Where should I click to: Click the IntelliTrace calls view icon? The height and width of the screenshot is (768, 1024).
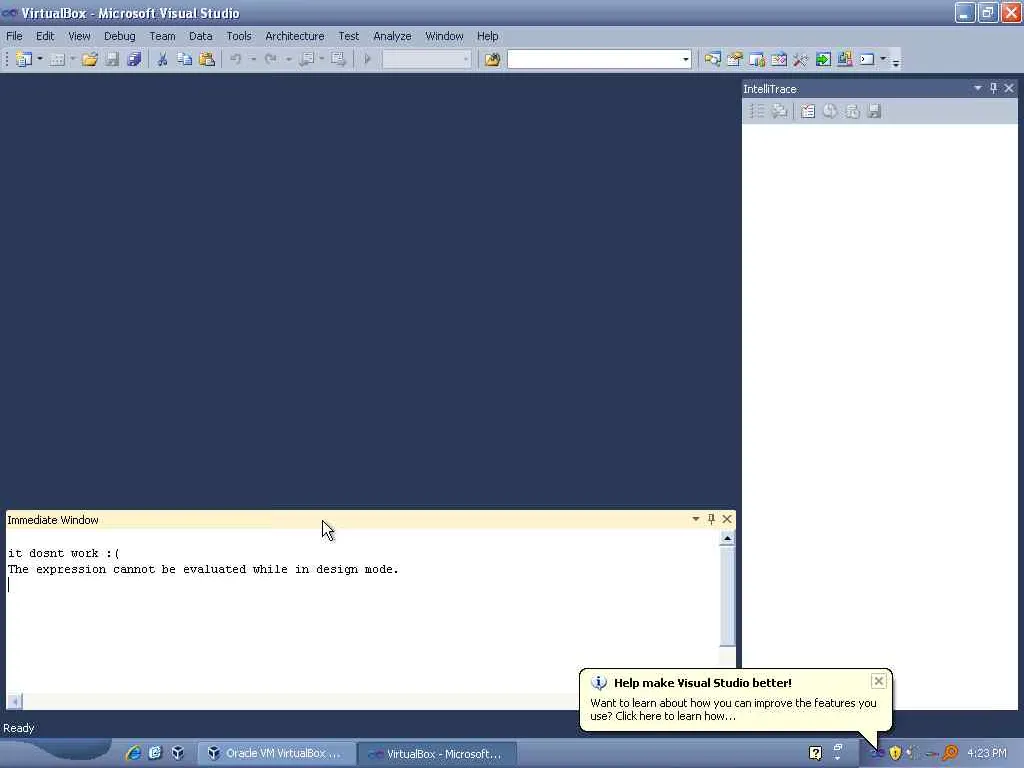[778, 111]
